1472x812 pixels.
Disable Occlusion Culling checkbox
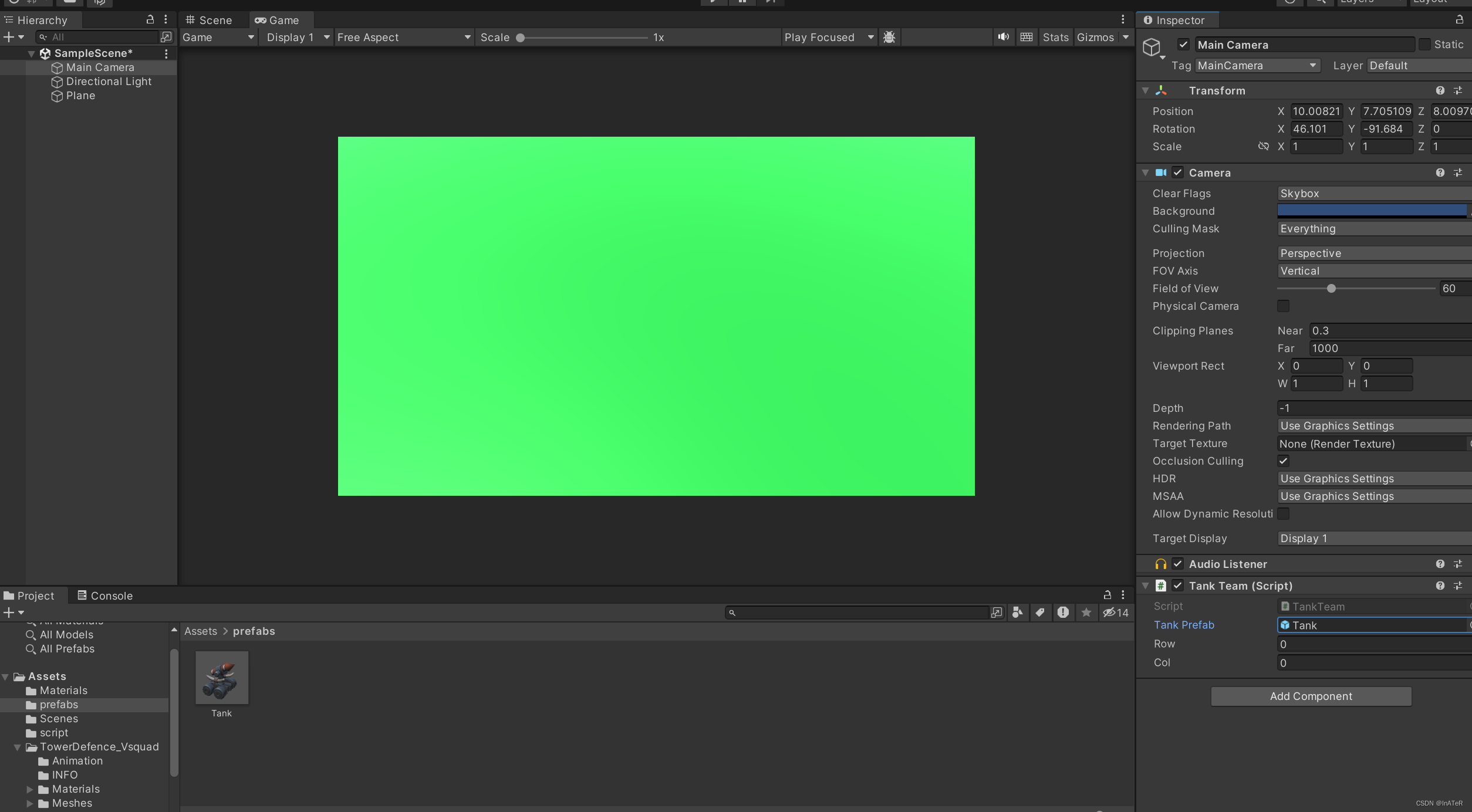point(1284,461)
